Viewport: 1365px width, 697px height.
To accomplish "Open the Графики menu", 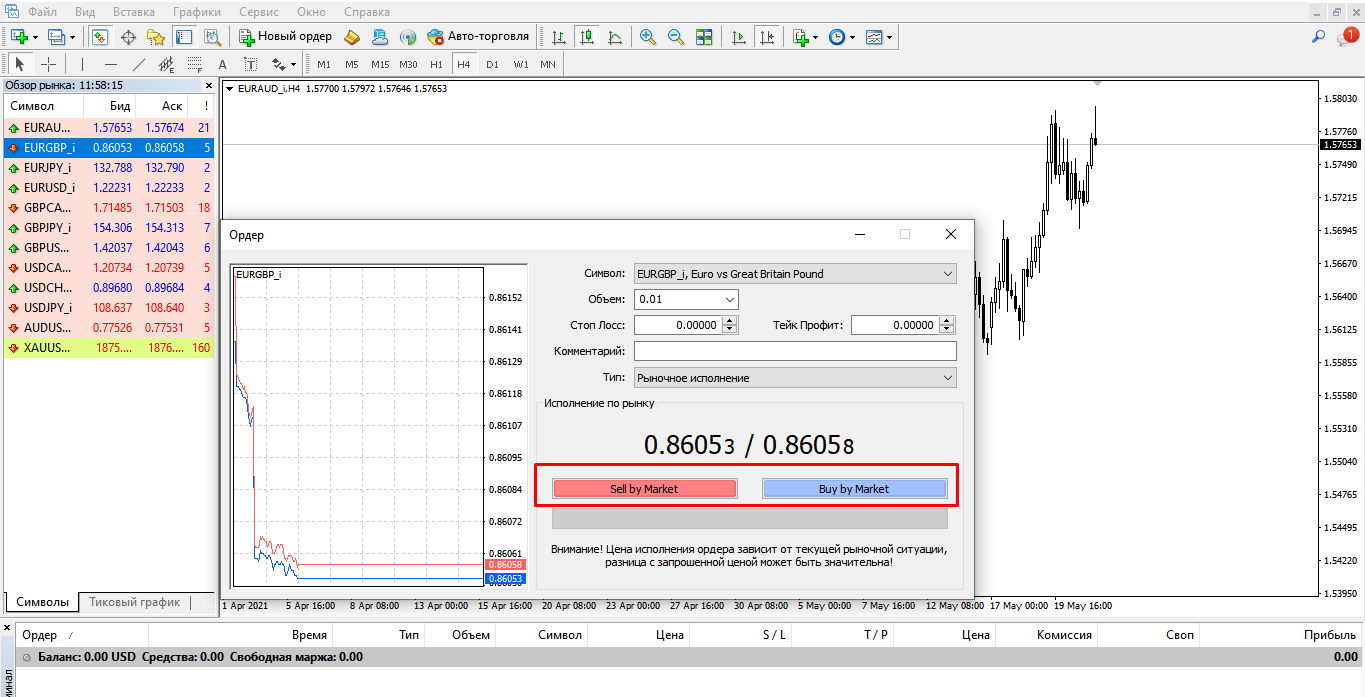I will point(197,12).
